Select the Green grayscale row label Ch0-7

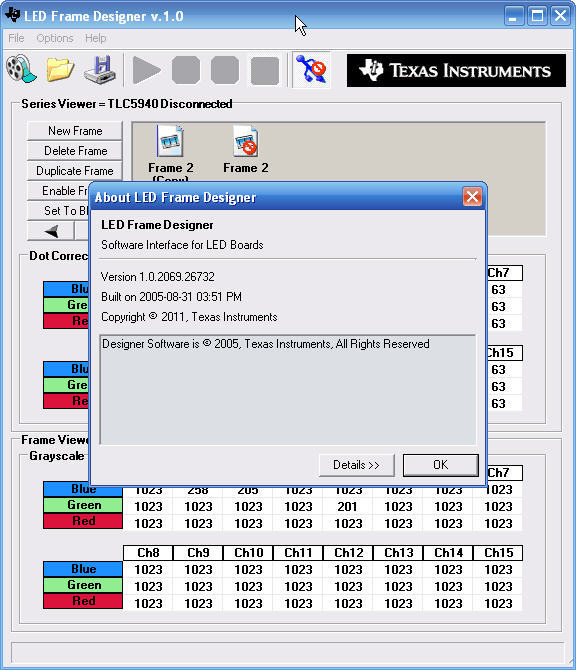83,505
